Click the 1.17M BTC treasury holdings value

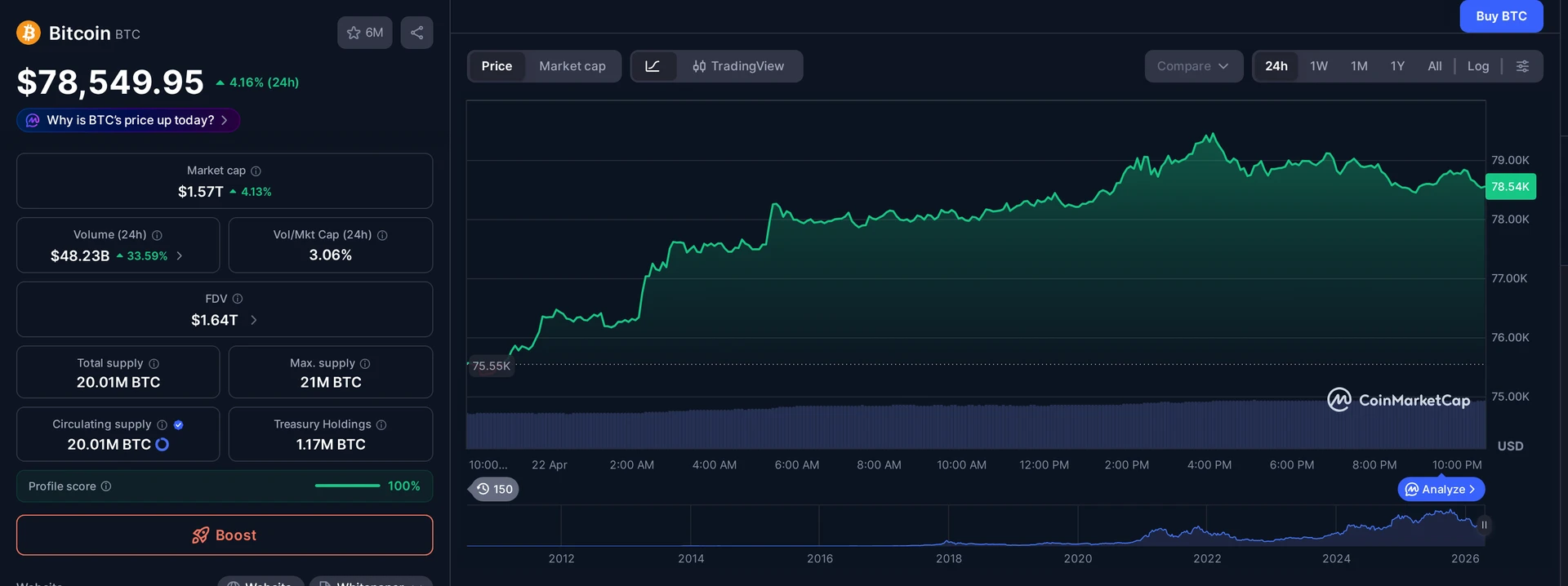point(331,445)
